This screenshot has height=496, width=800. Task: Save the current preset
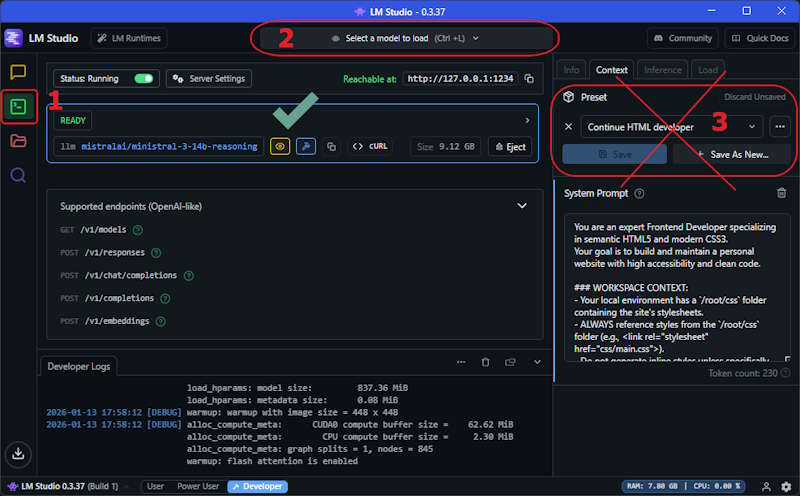(x=614, y=154)
